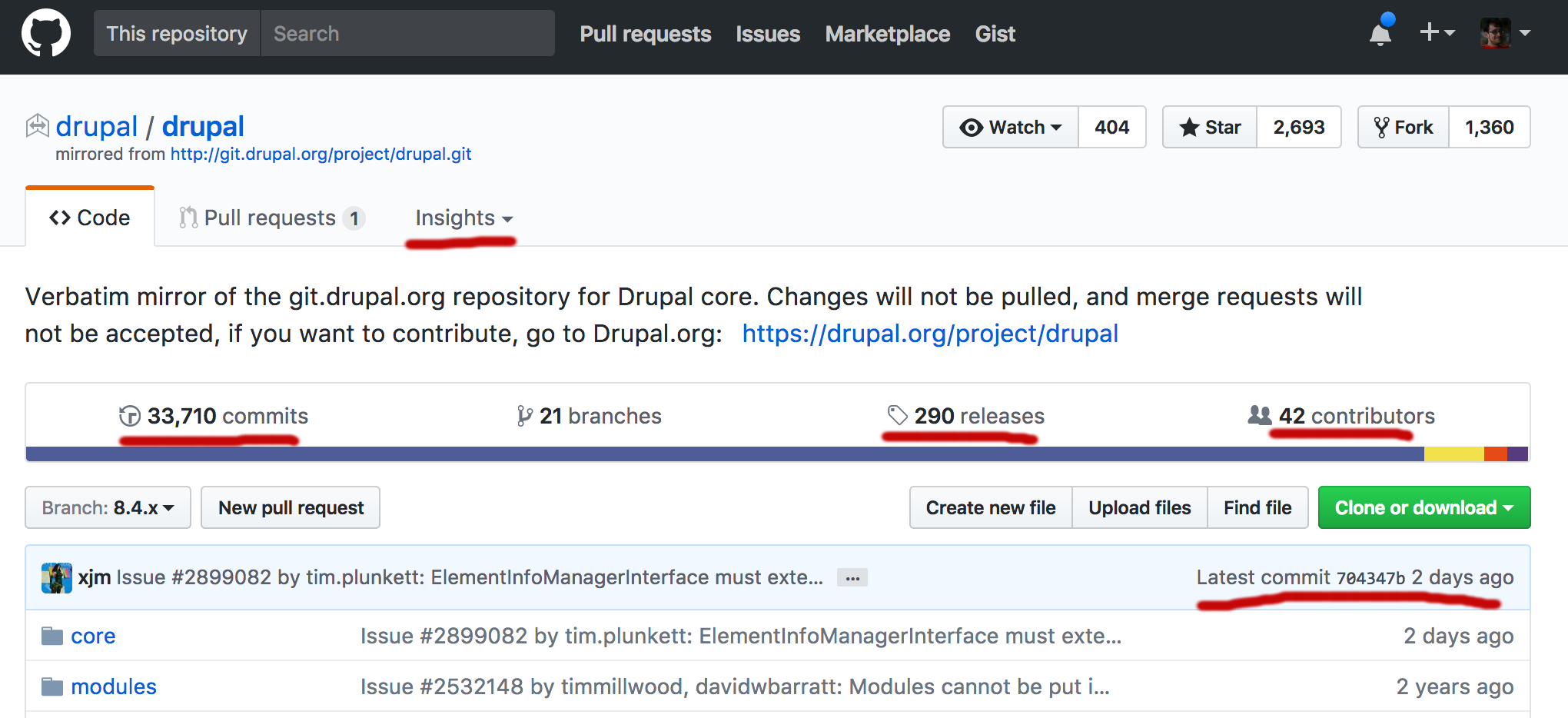The image size is (1568, 718).
Task: Click the '2 years ago' timestamp
Action: point(1455,686)
